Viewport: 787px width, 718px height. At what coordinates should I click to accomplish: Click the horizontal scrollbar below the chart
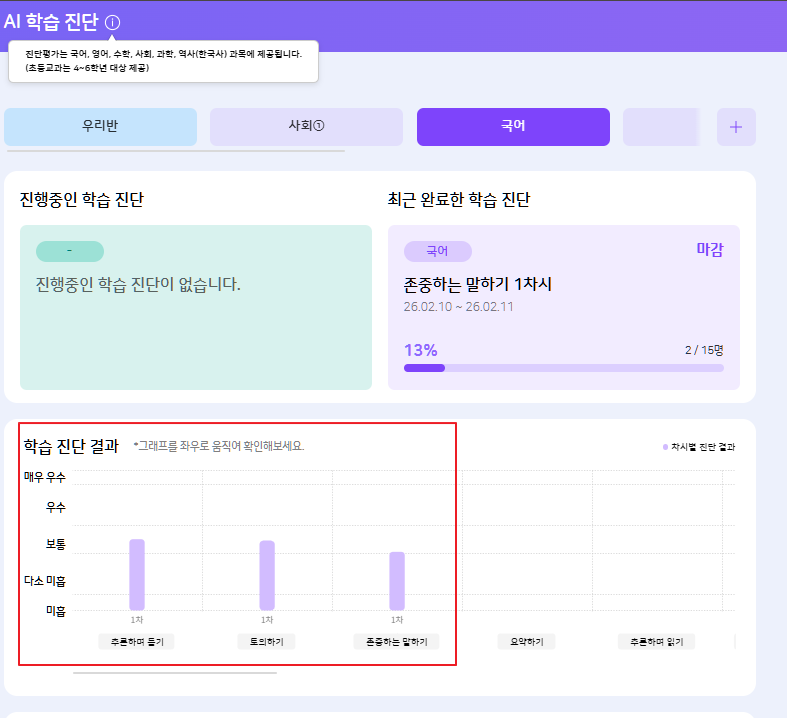point(175,673)
